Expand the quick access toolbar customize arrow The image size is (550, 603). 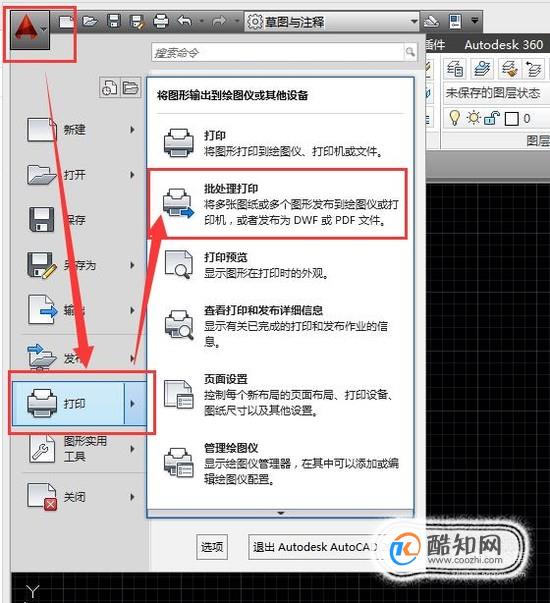(x=475, y=20)
